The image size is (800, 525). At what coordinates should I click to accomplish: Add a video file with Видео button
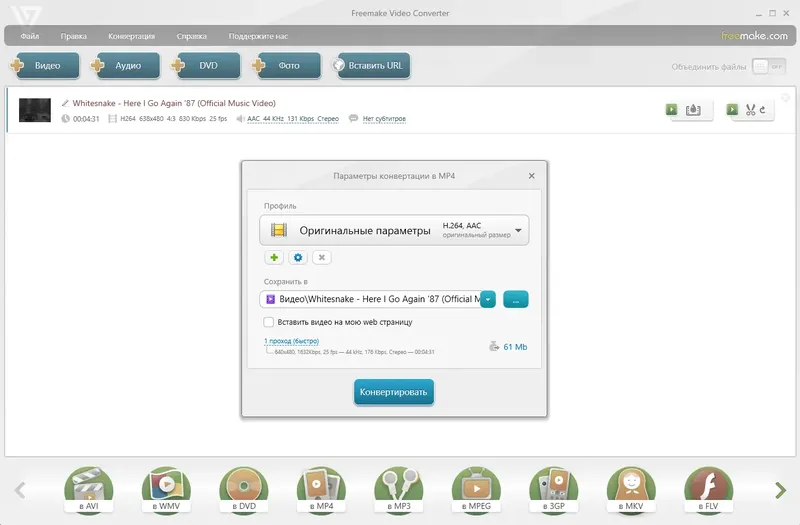coord(45,65)
